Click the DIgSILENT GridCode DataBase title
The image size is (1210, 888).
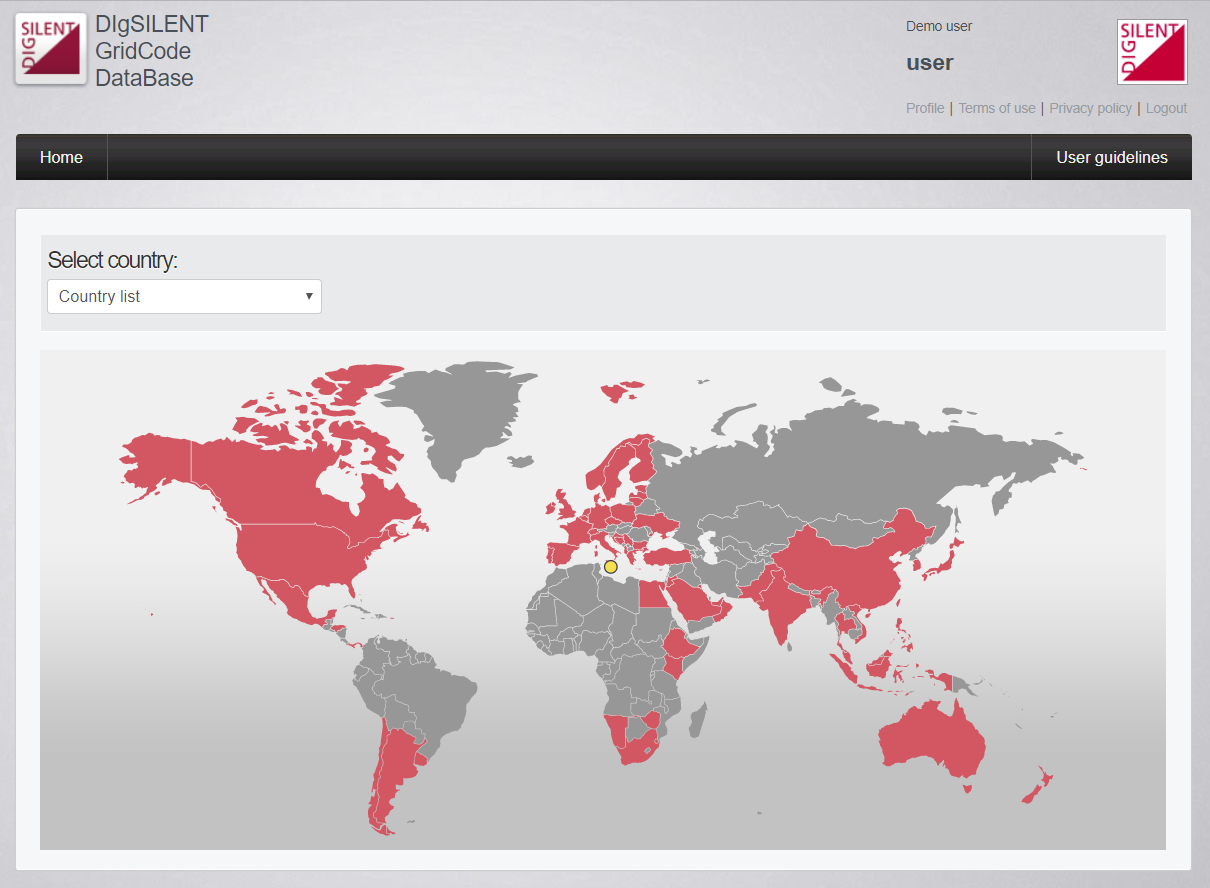point(152,51)
